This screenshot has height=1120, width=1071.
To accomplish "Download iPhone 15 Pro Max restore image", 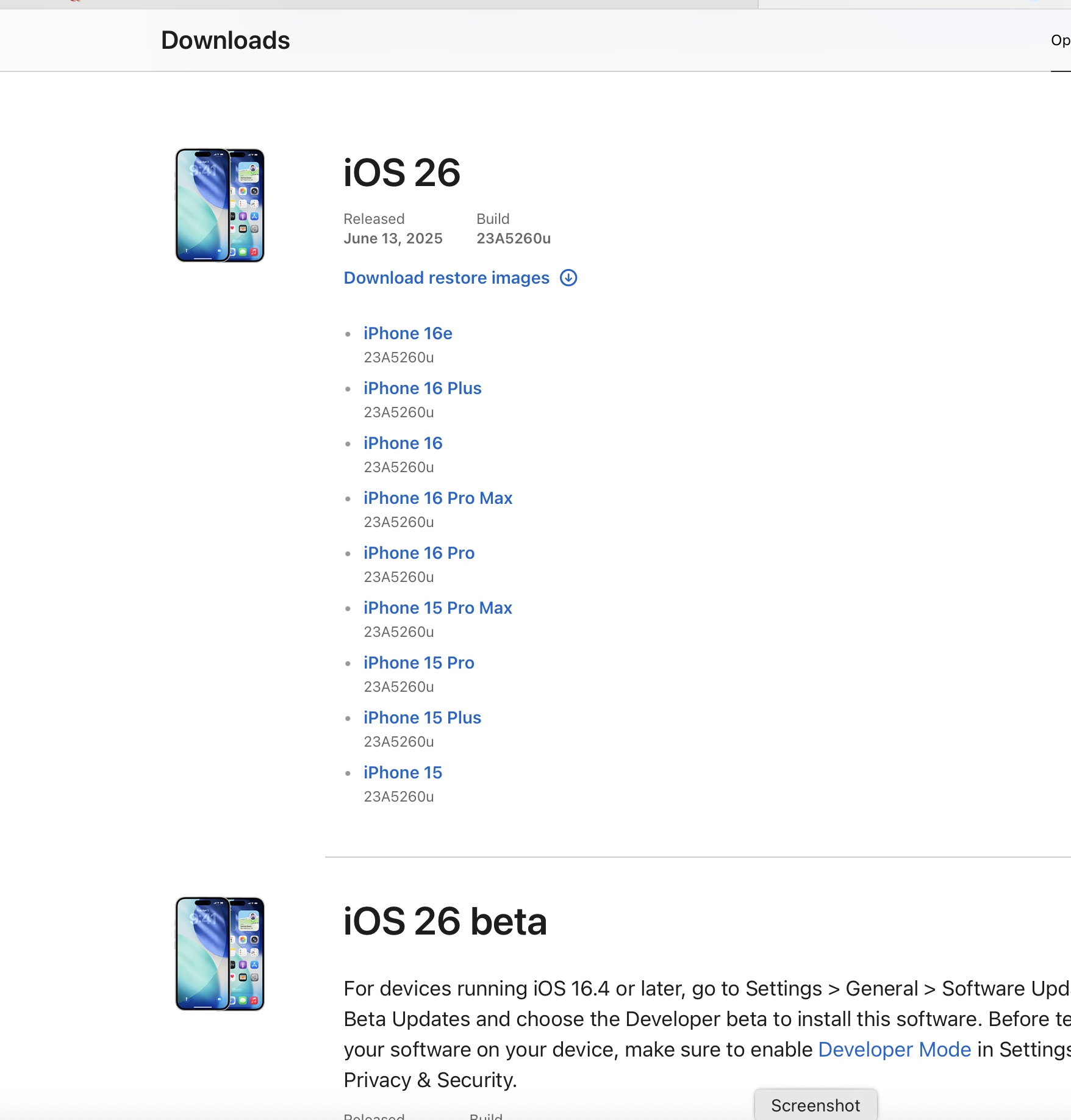I will (438, 608).
